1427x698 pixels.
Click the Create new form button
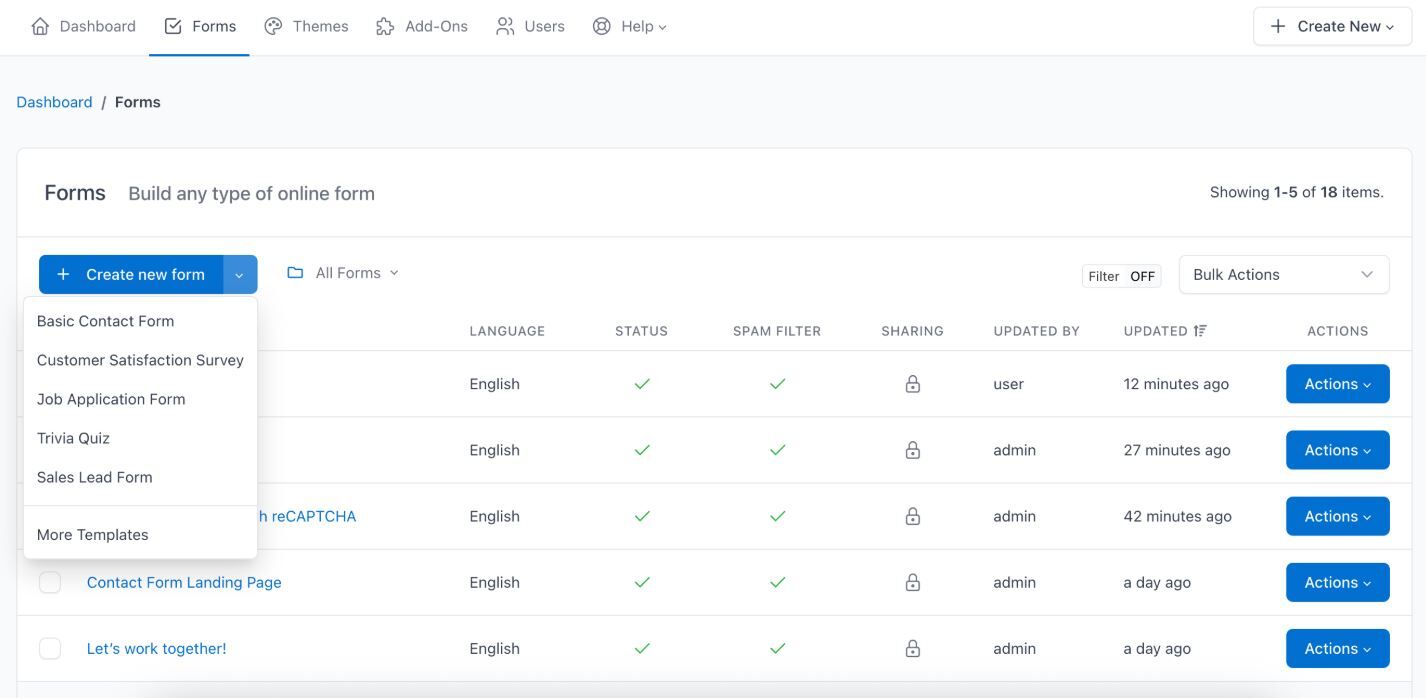(x=131, y=275)
